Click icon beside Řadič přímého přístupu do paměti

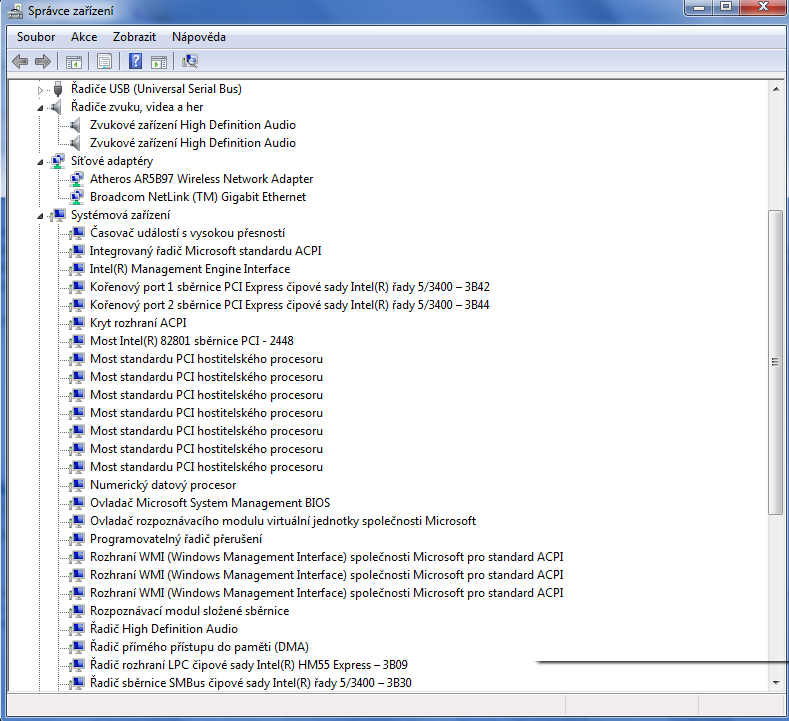(77, 647)
